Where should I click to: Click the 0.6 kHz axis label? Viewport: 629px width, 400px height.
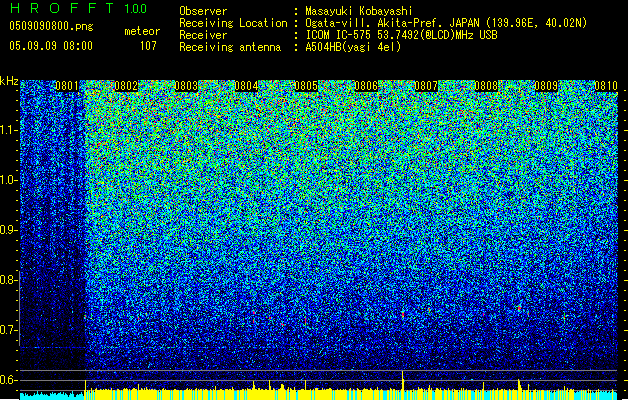[8, 380]
